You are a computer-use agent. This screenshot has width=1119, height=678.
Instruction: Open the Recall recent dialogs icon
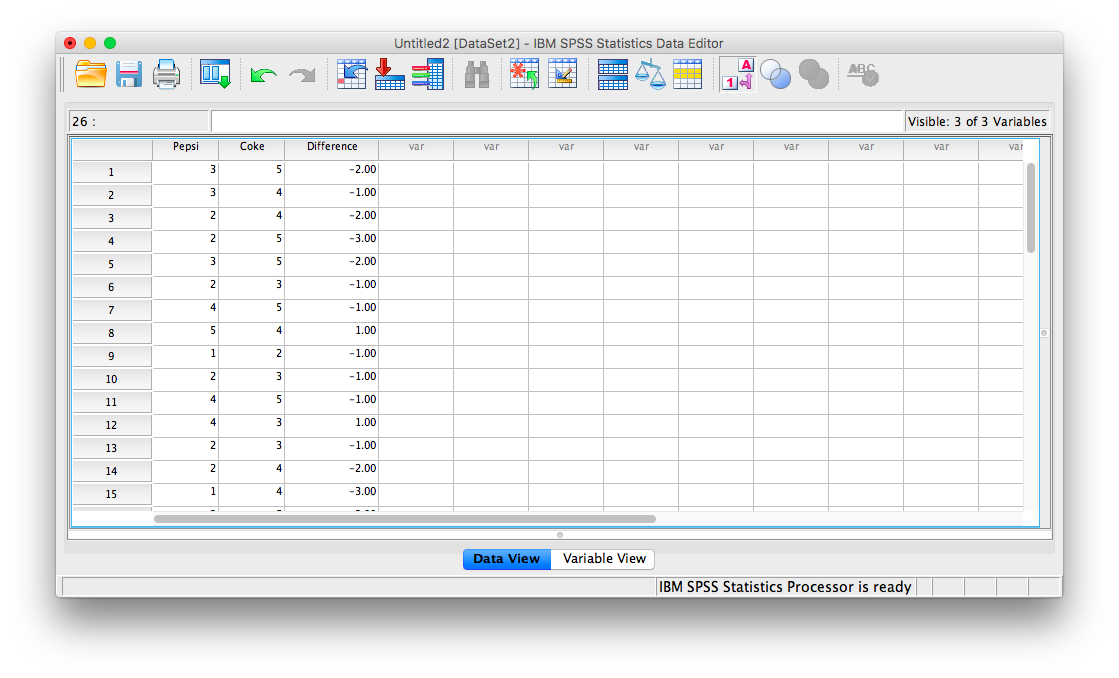(x=215, y=75)
